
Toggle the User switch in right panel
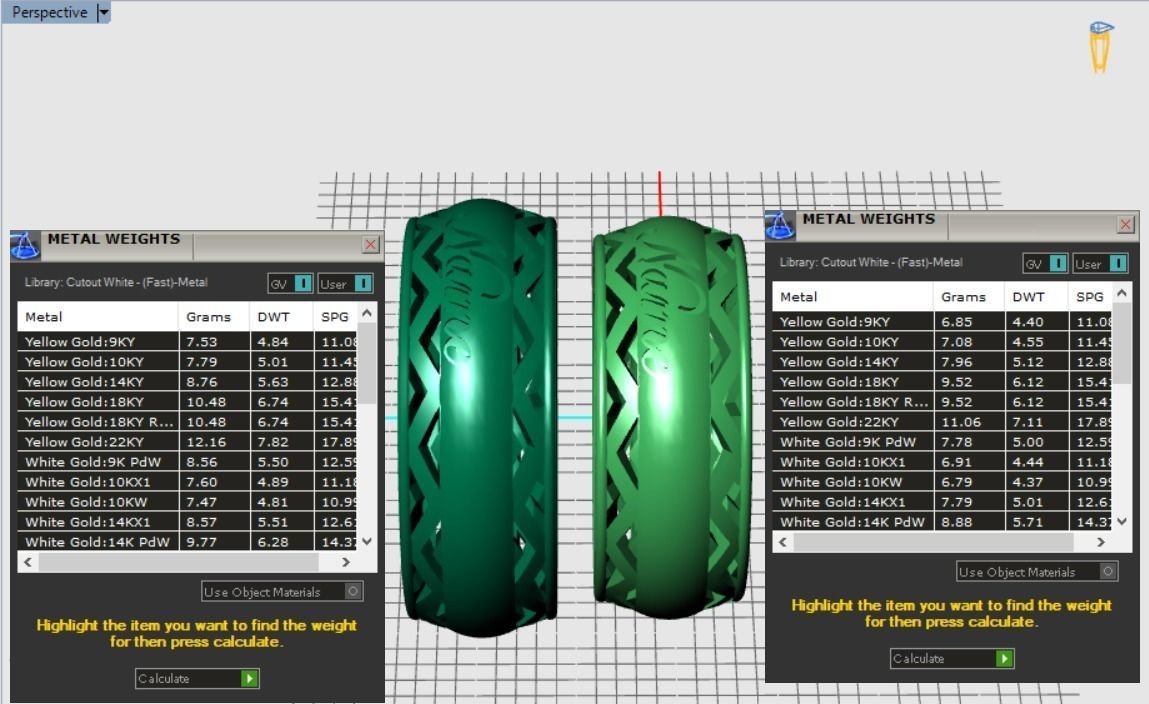(1100, 264)
